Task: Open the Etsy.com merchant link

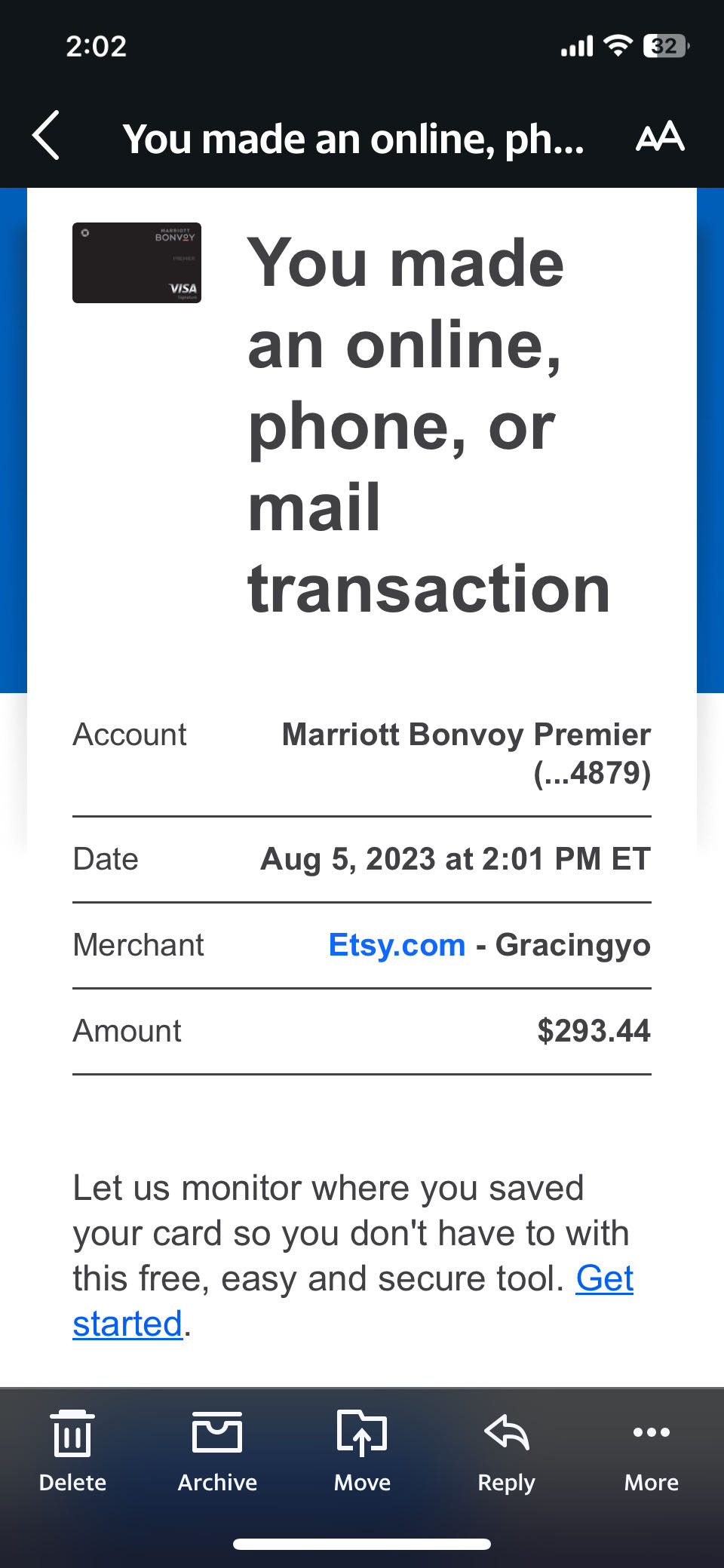Action: (397, 945)
